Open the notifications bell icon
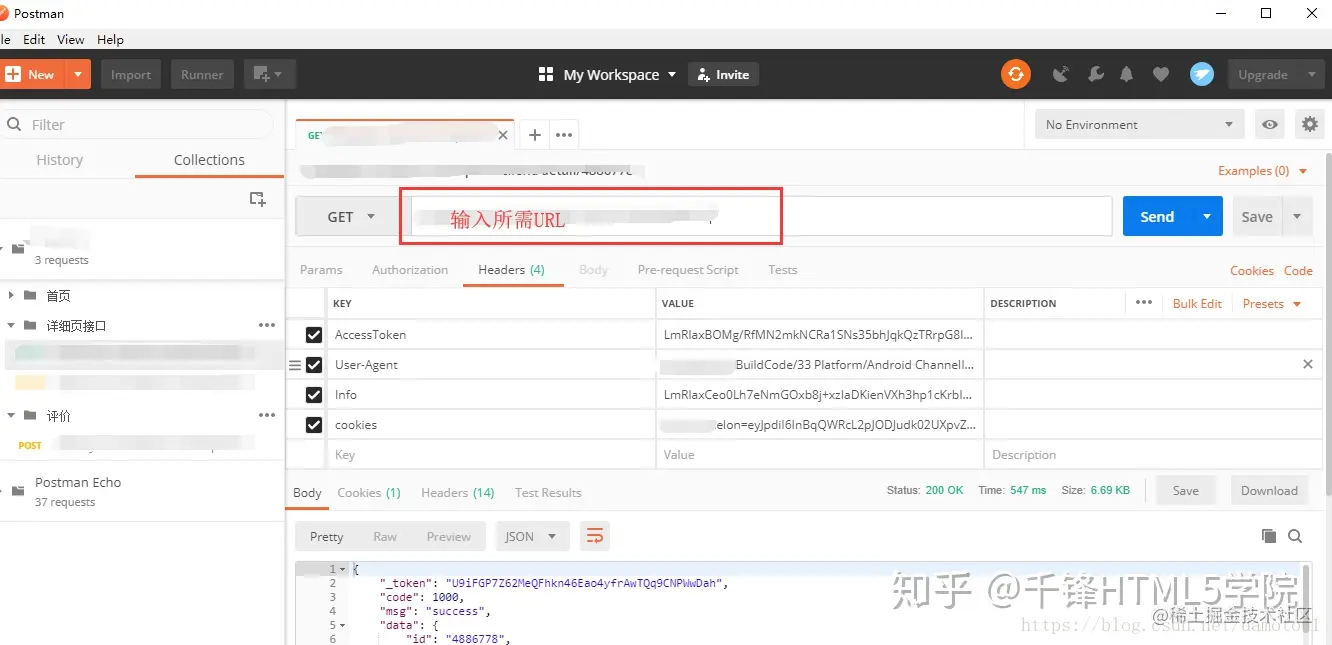 point(1127,75)
